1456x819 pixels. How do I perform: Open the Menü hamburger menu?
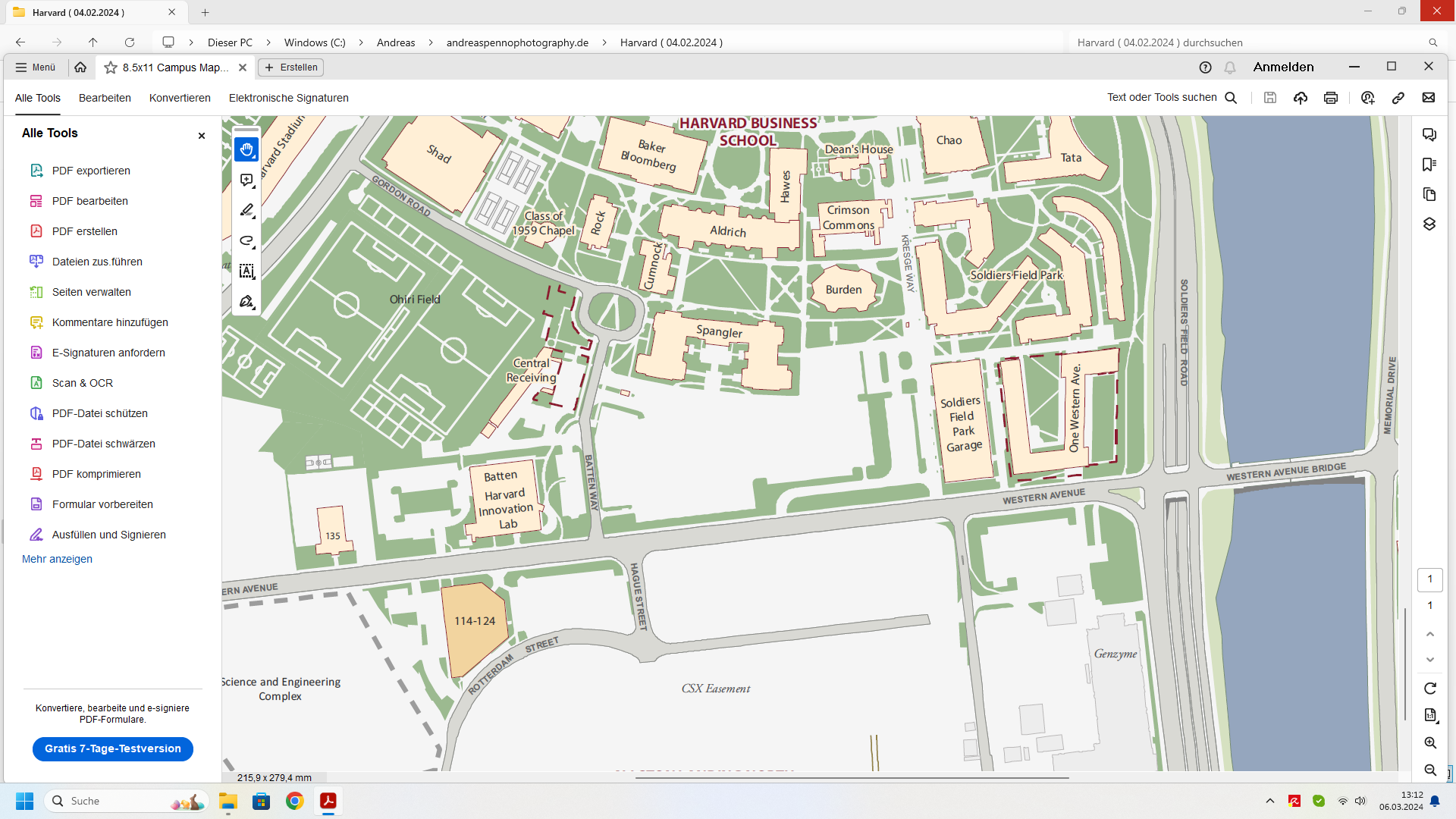(36, 67)
